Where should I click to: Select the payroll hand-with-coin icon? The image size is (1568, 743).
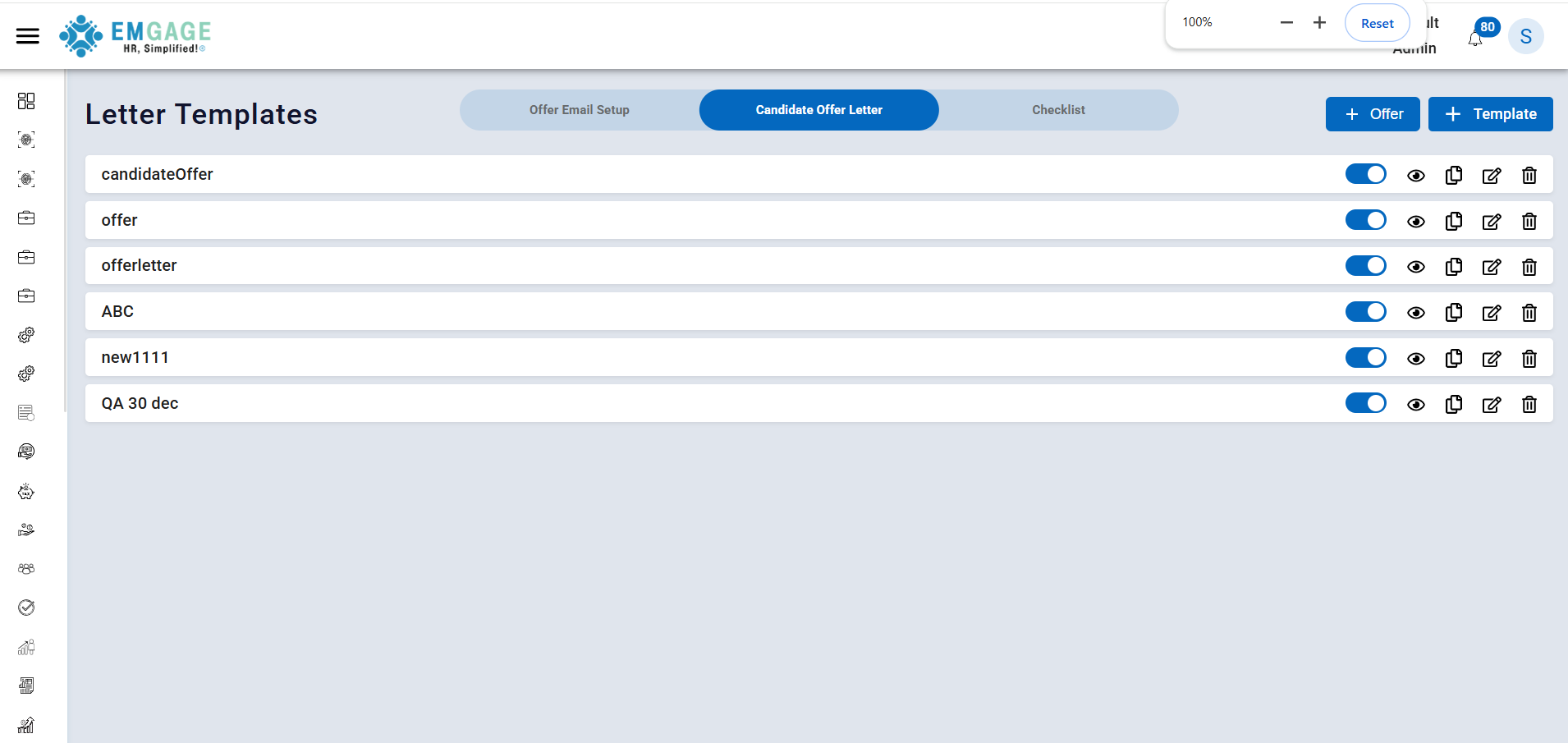[x=26, y=530]
